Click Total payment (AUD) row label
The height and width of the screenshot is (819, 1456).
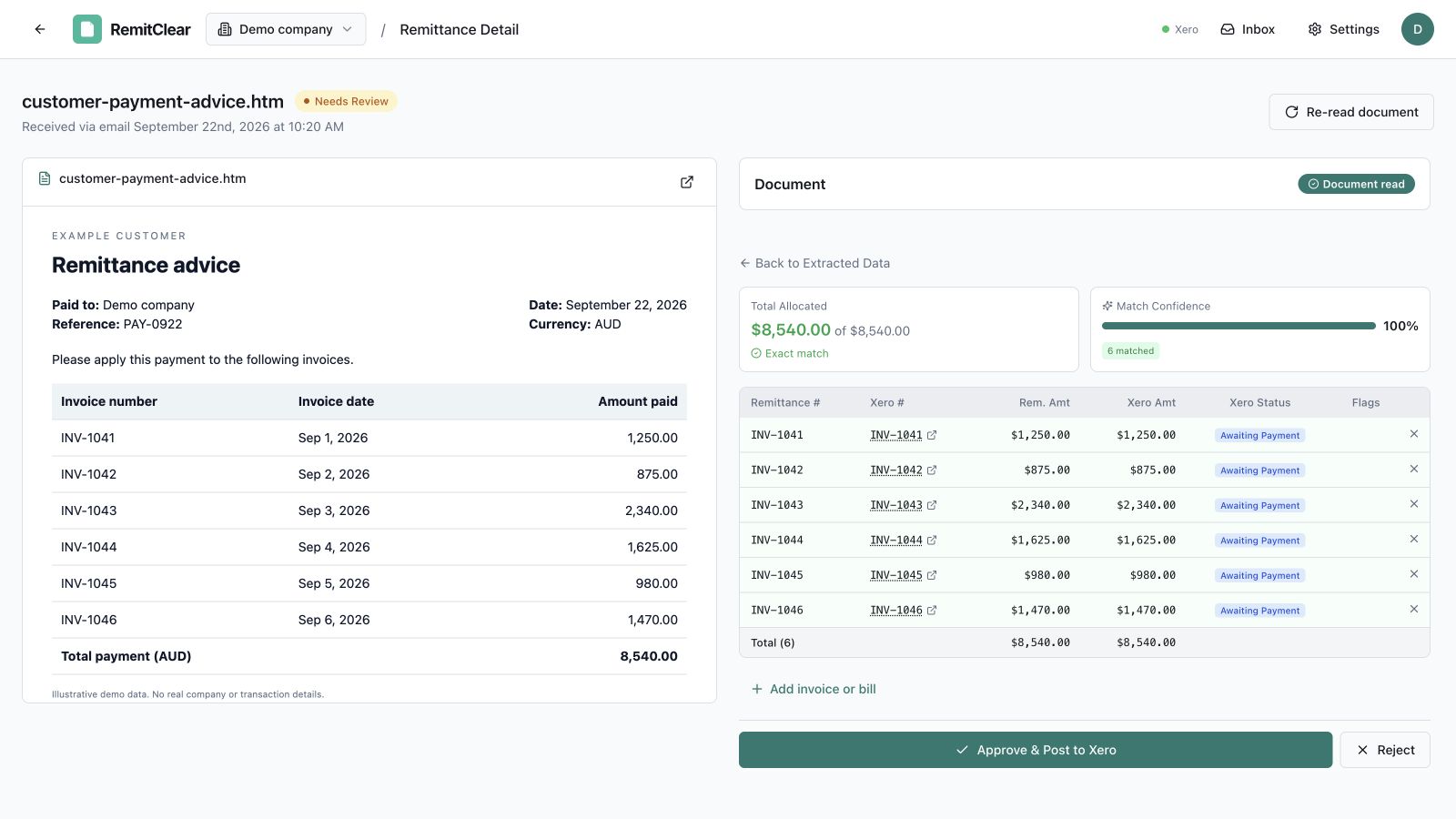point(126,656)
